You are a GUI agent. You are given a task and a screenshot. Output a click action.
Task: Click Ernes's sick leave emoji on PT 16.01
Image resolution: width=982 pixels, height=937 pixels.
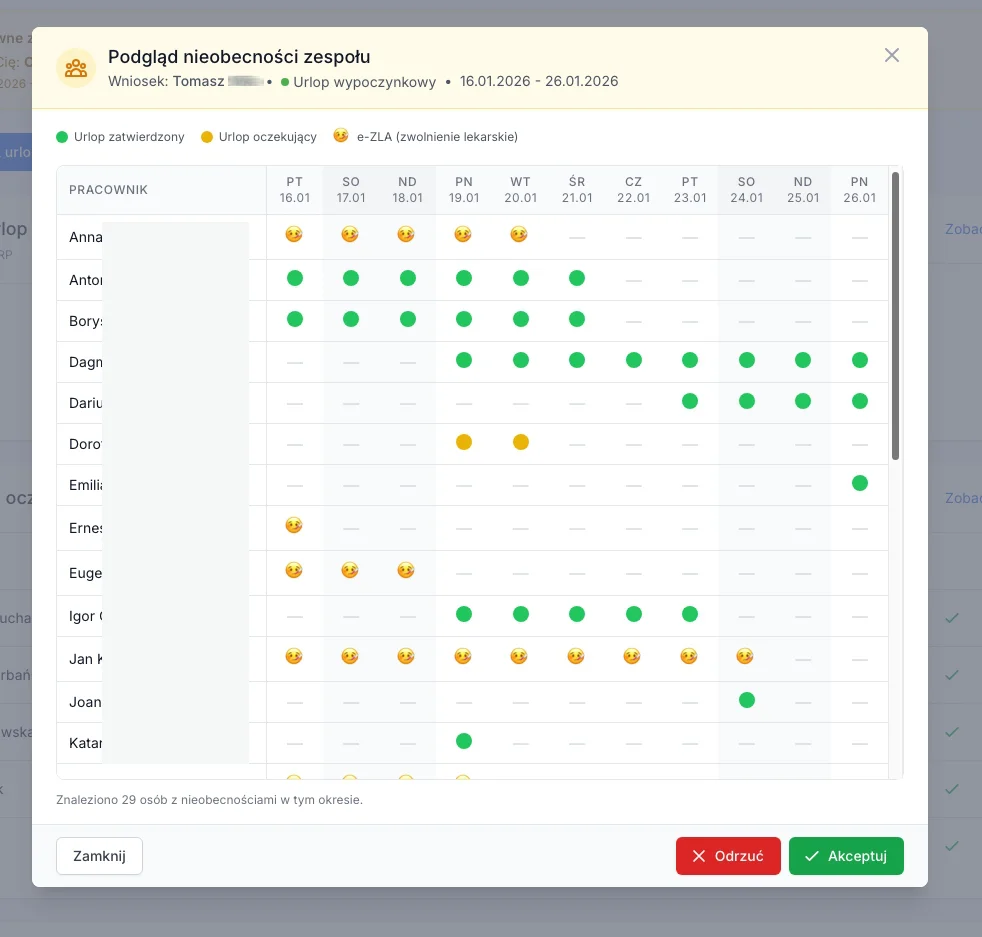pyautogui.click(x=294, y=525)
